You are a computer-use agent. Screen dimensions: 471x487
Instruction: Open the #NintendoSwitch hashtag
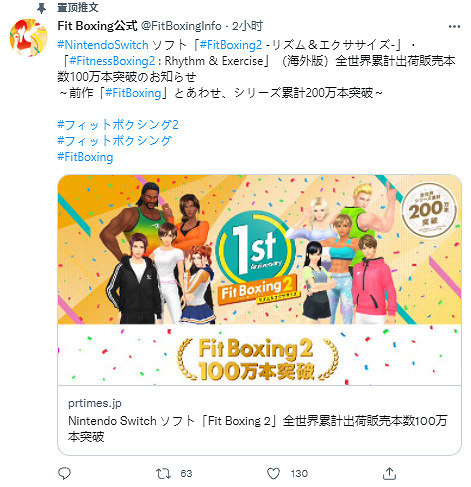[x=103, y=45]
